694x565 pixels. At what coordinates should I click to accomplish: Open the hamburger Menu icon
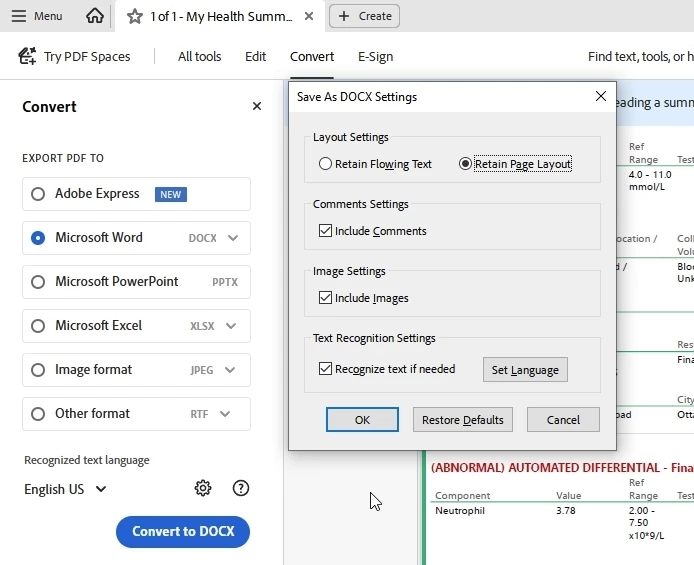[19, 16]
